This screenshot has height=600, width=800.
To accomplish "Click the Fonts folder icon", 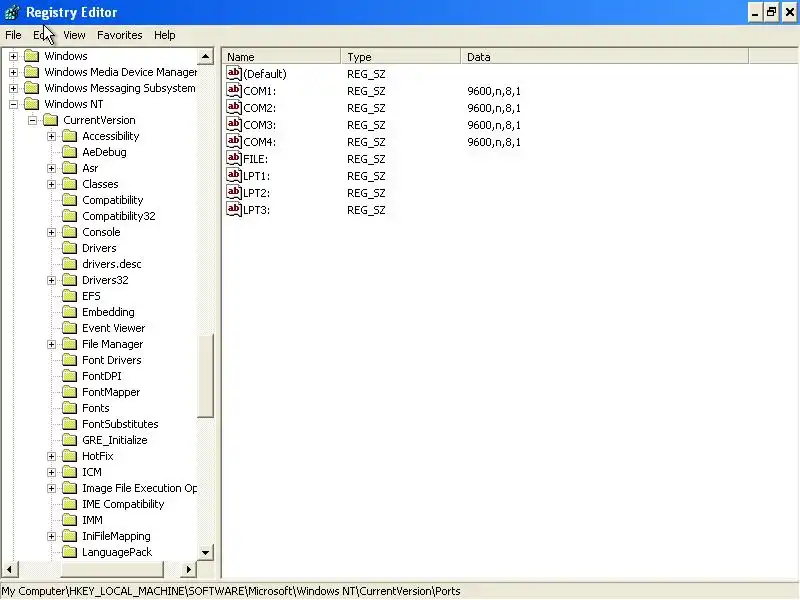I will 69,408.
